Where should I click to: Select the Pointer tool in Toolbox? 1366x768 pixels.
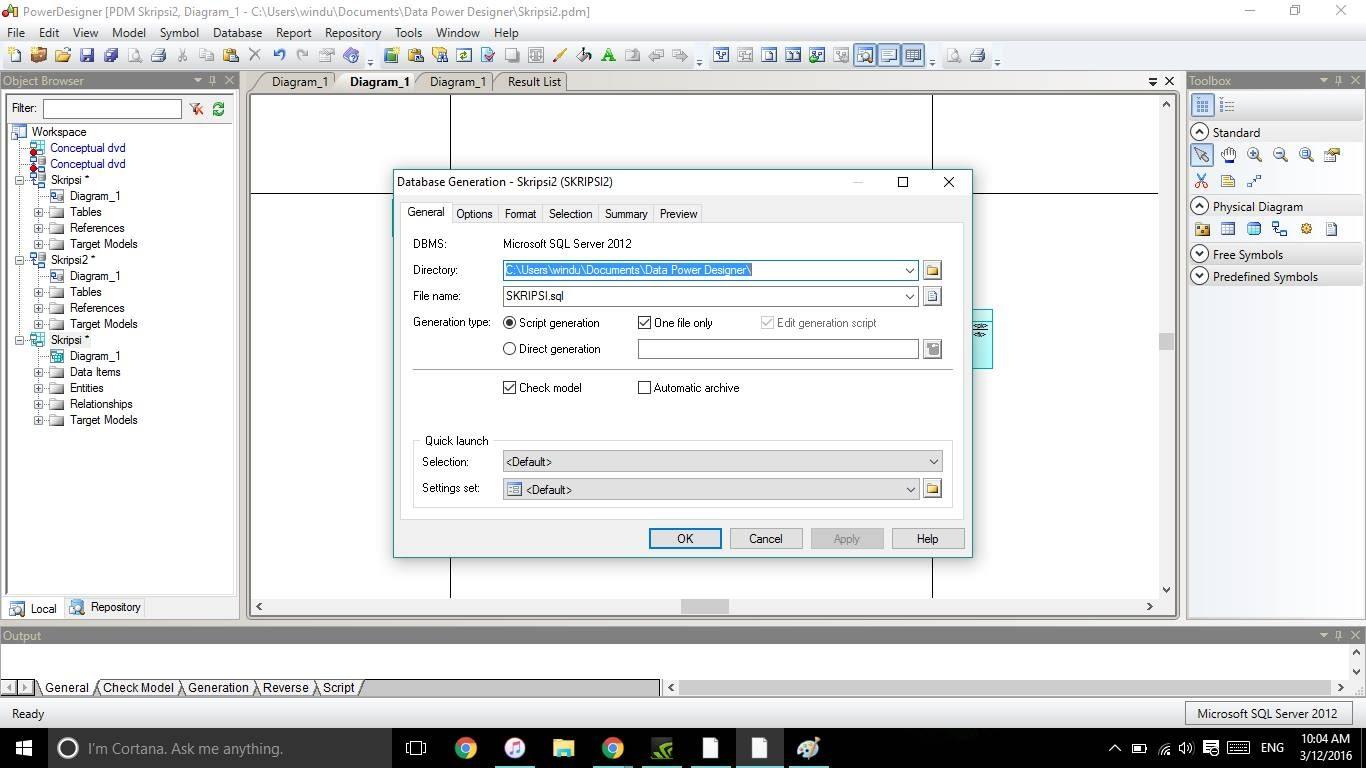[x=1201, y=155]
